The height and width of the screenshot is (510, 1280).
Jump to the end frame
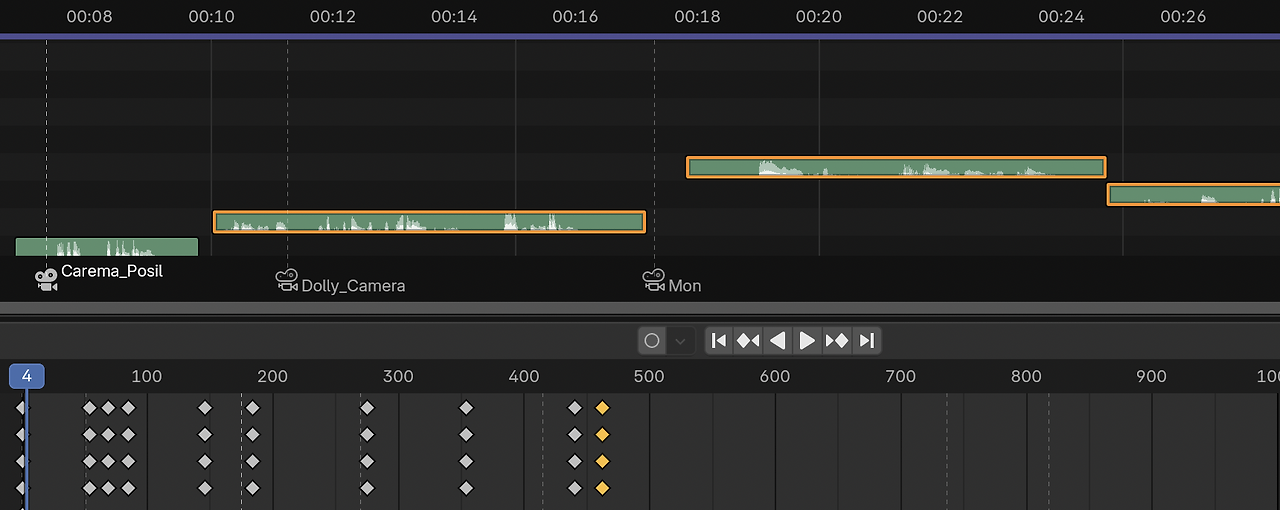(867, 341)
